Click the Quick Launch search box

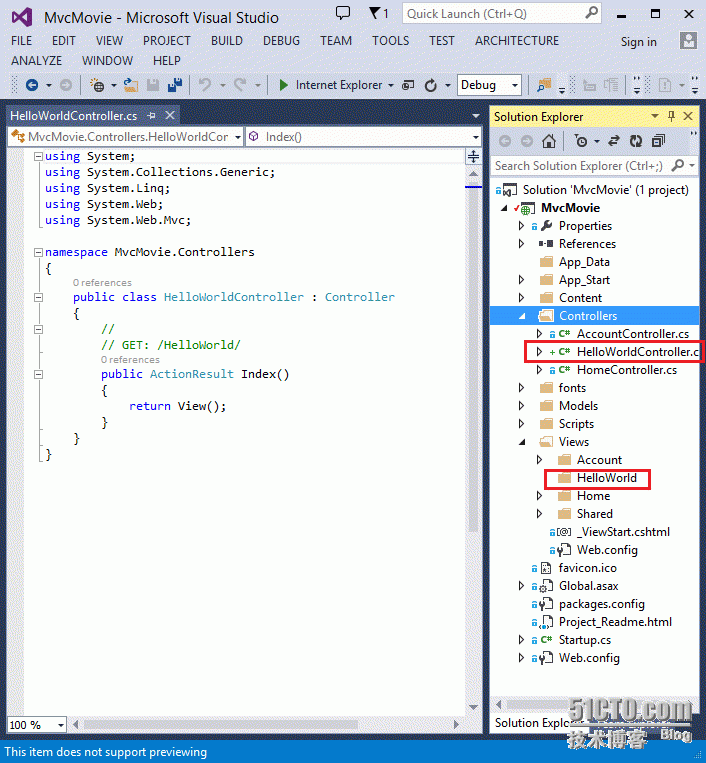click(x=501, y=14)
